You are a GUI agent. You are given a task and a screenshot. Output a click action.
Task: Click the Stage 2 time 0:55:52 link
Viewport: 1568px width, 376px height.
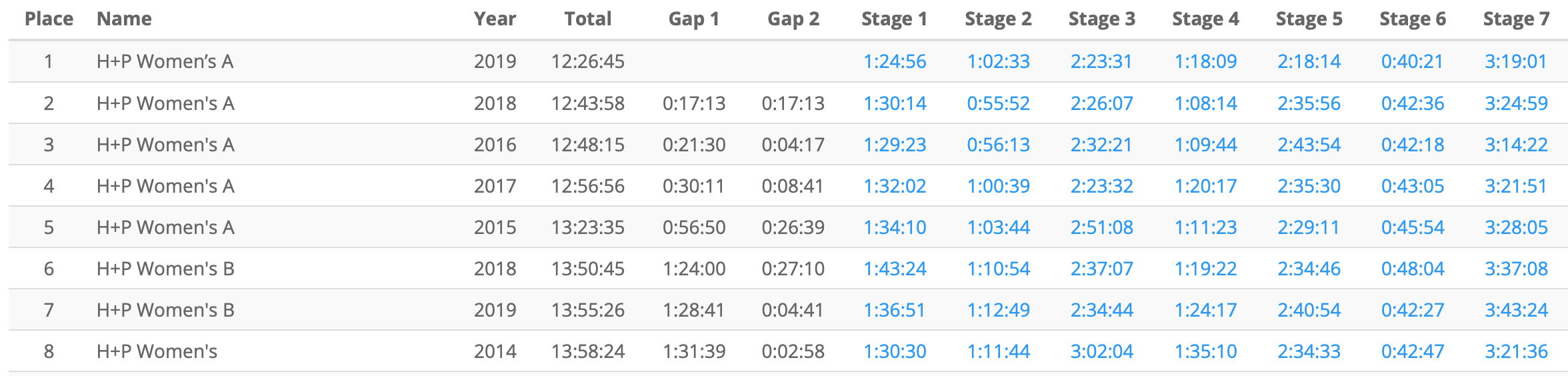click(998, 103)
